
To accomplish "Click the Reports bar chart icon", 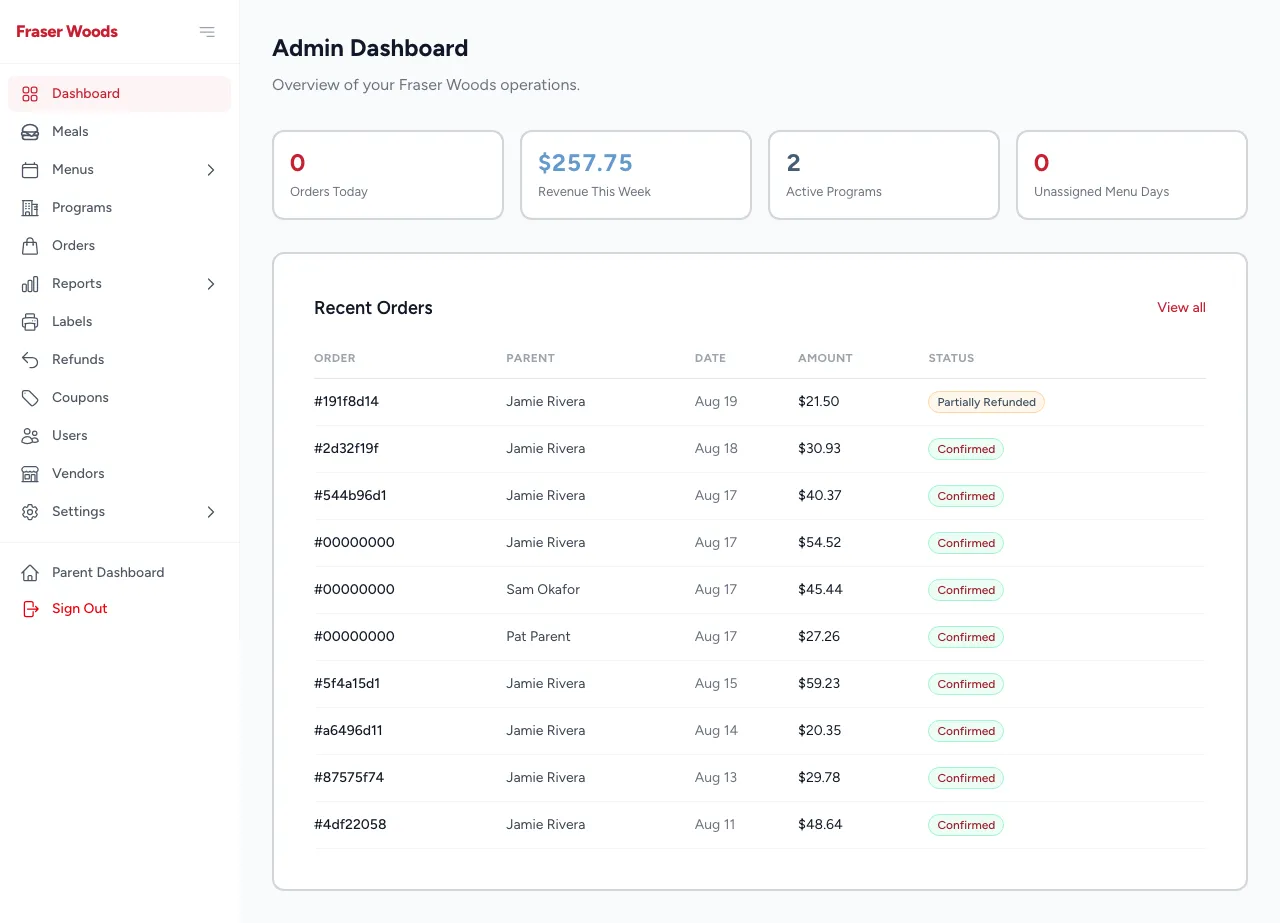I will pyautogui.click(x=30, y=284).
